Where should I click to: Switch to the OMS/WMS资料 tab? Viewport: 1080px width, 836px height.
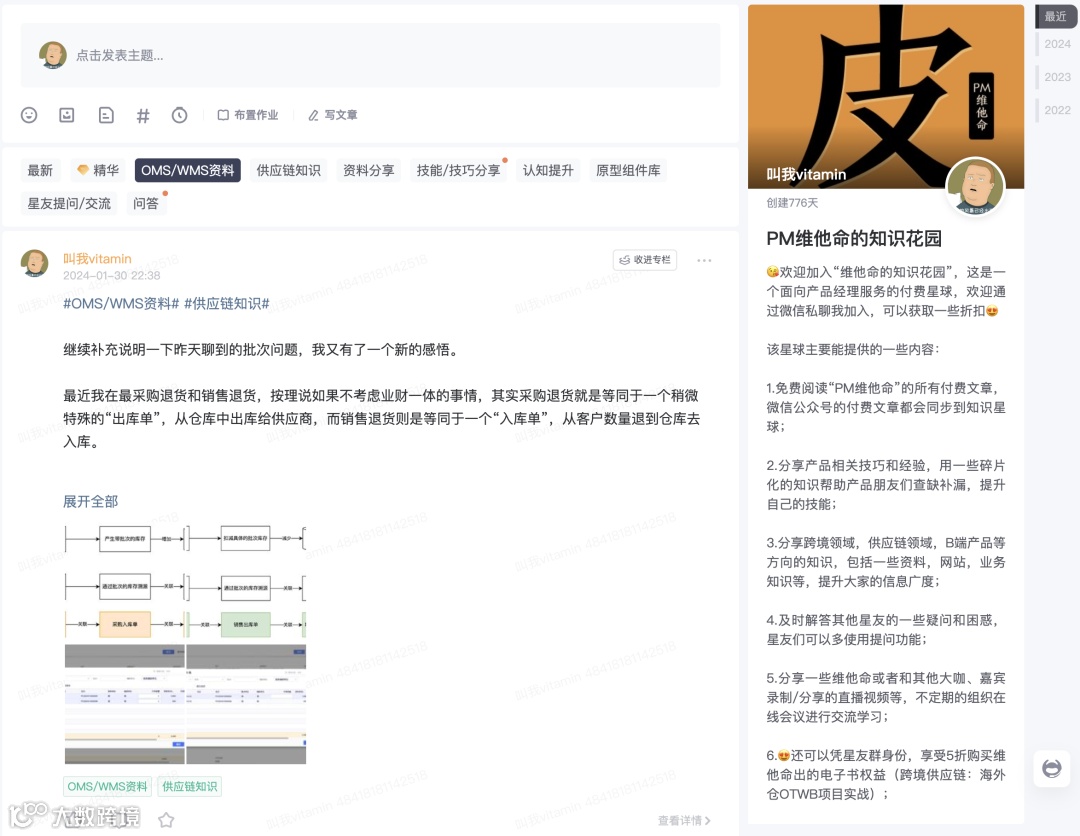pyautogui.click(x=187, y=170)
